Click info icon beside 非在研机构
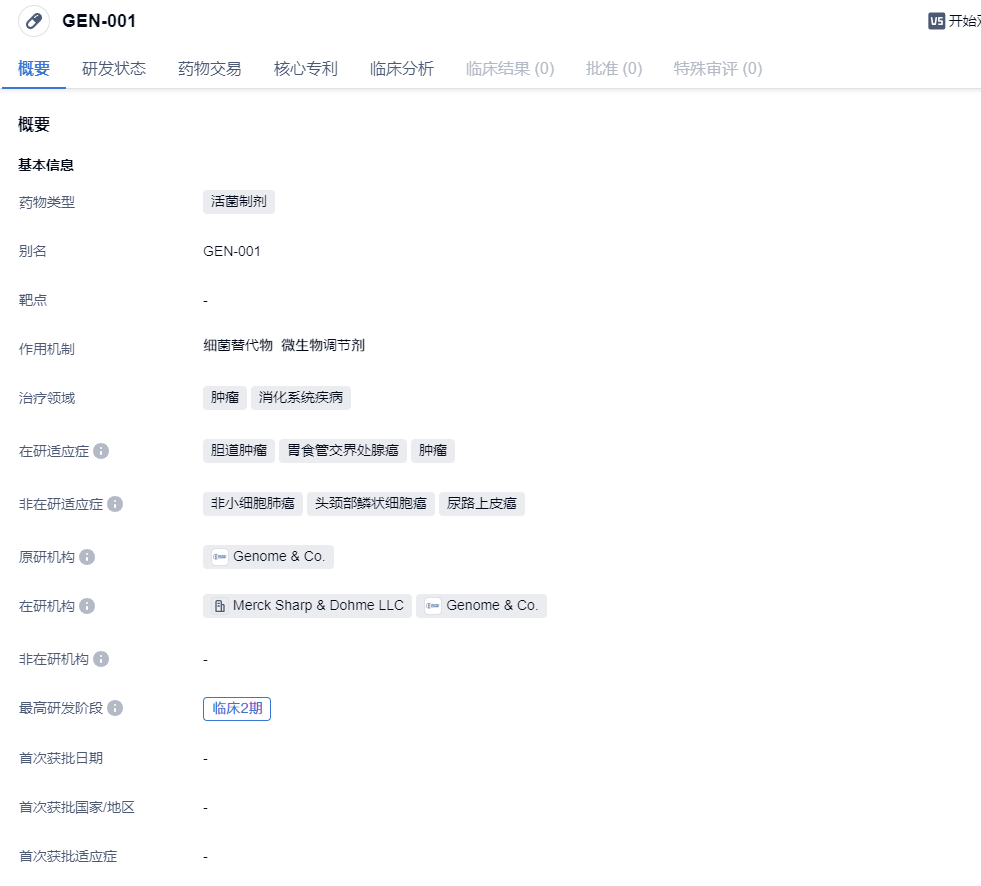Image resolution: width=981 pixels, height=886 pixels. point(101,659)
